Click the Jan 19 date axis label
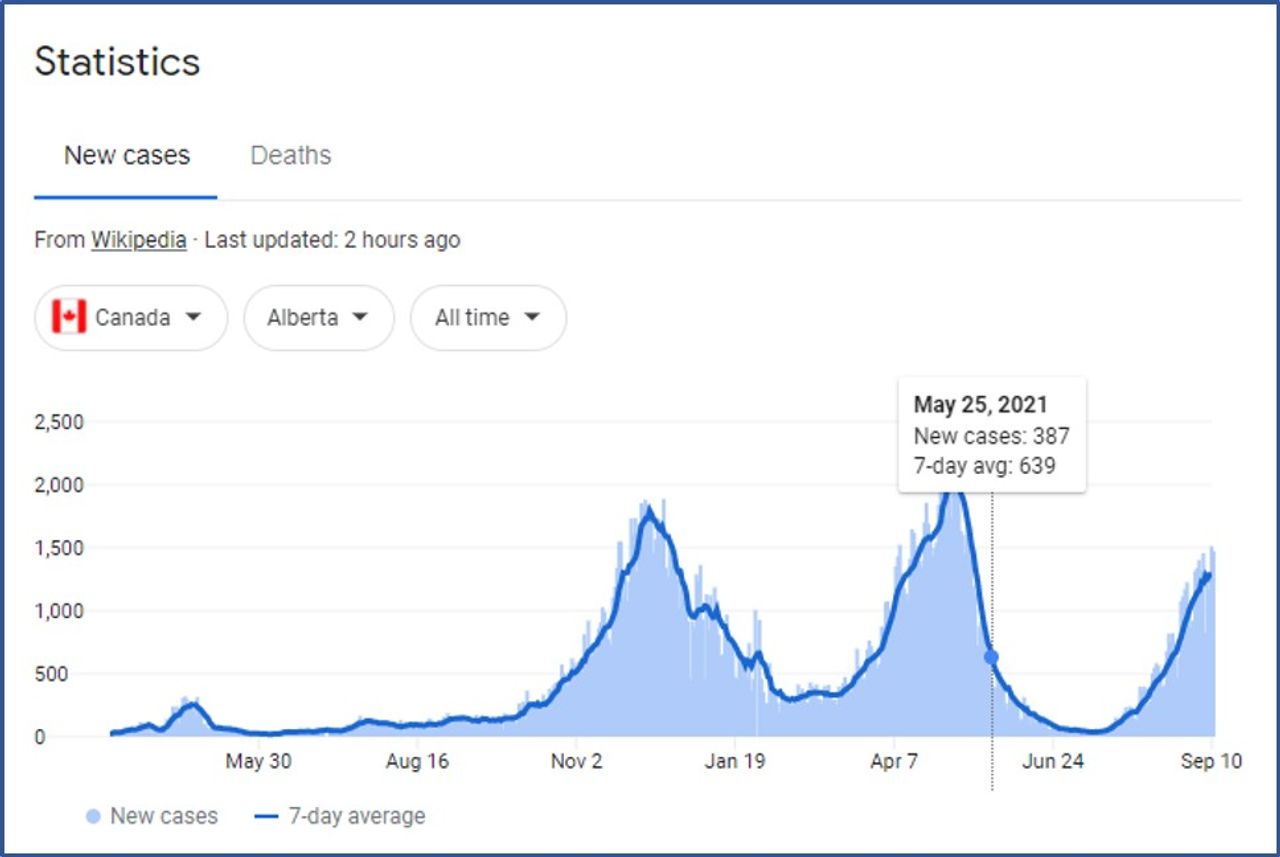 [x=734, y=762]
